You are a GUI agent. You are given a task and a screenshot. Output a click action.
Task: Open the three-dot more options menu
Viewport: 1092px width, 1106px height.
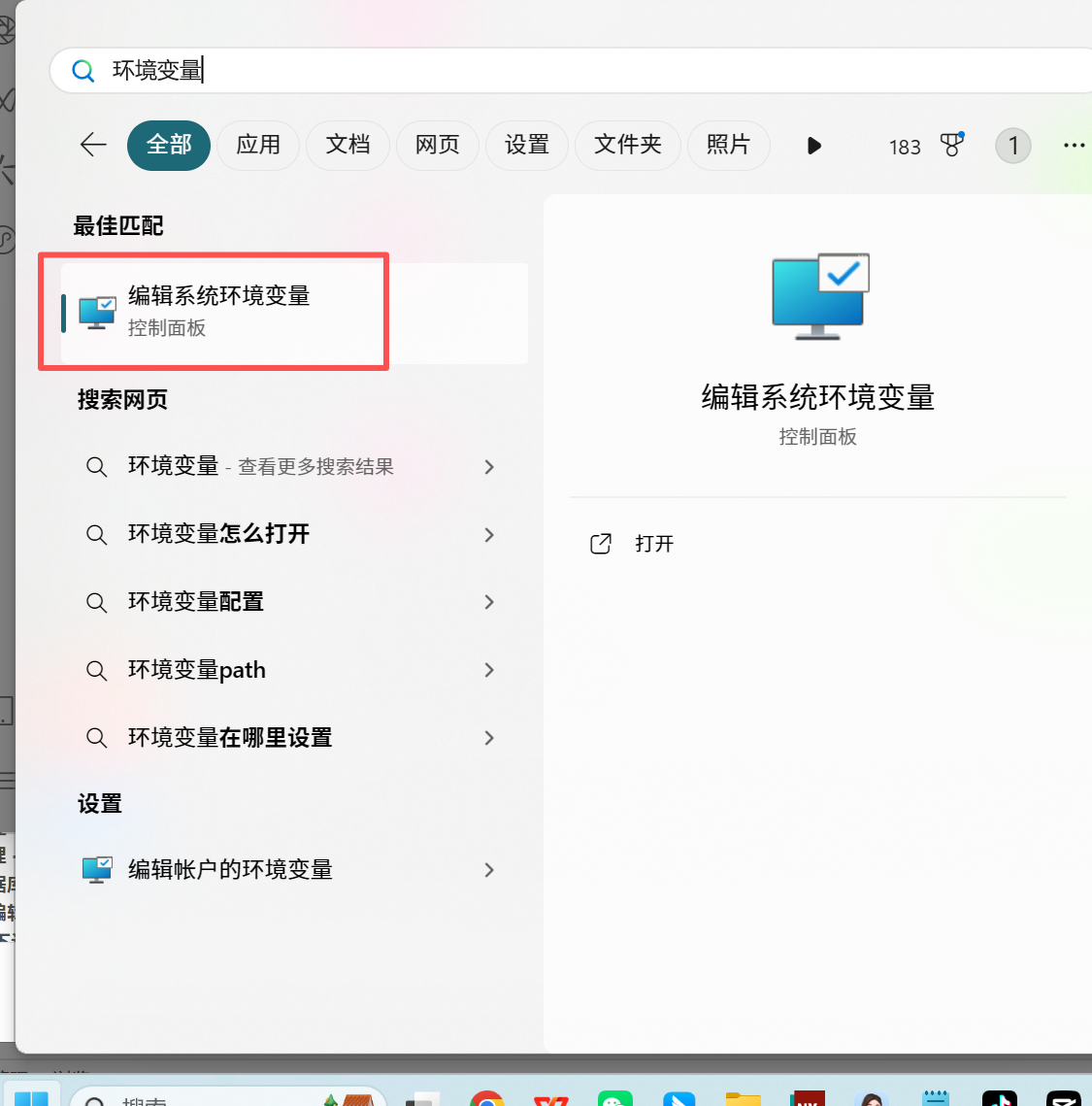(x=1073, y=146)
